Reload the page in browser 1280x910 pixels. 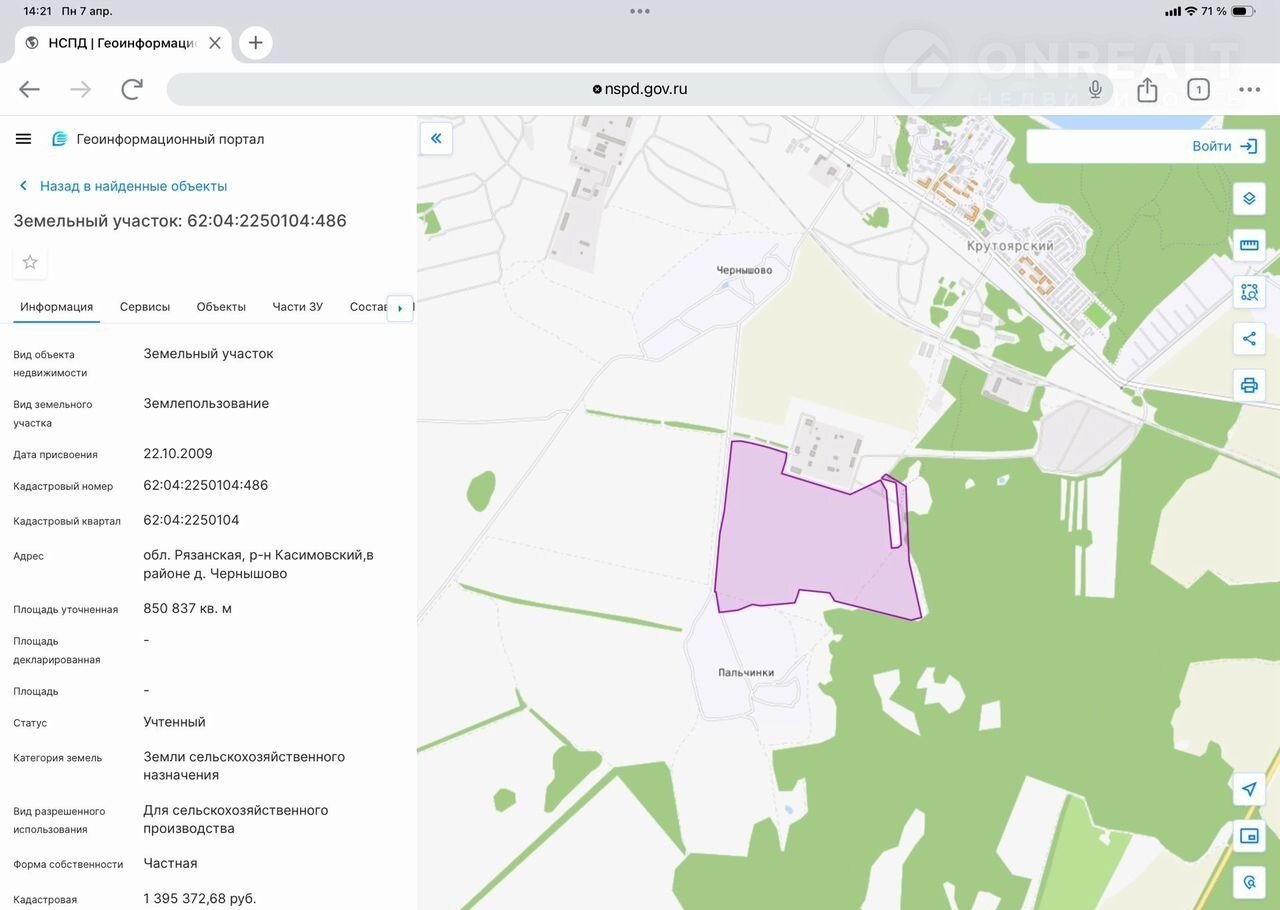pyautogui.click(x=132, y=89)
